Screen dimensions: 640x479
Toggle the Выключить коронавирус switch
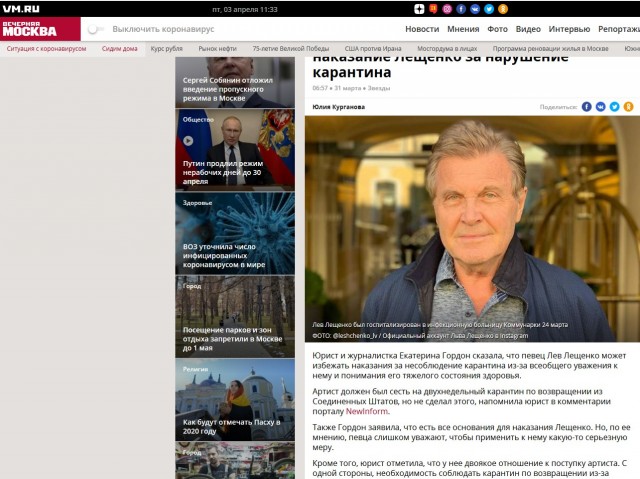(96, 29)
